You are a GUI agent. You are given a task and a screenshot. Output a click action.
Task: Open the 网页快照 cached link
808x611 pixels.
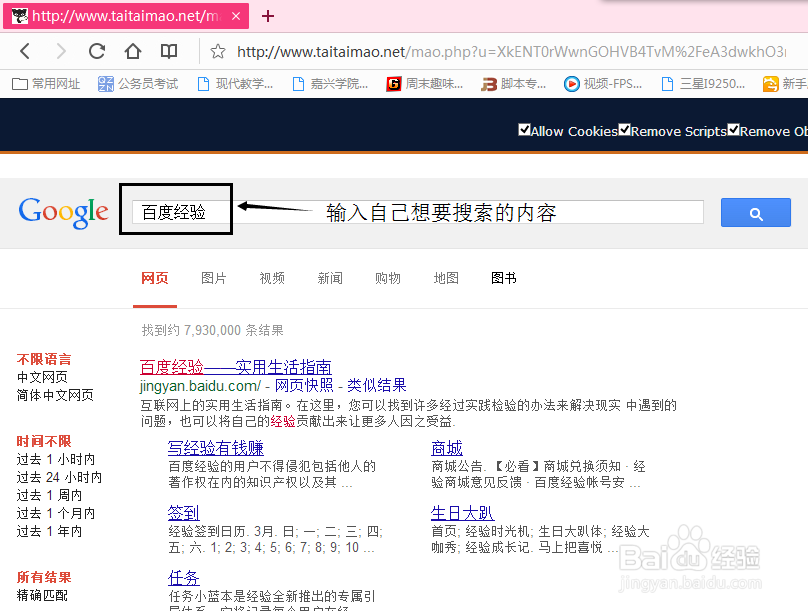point(304,385)
